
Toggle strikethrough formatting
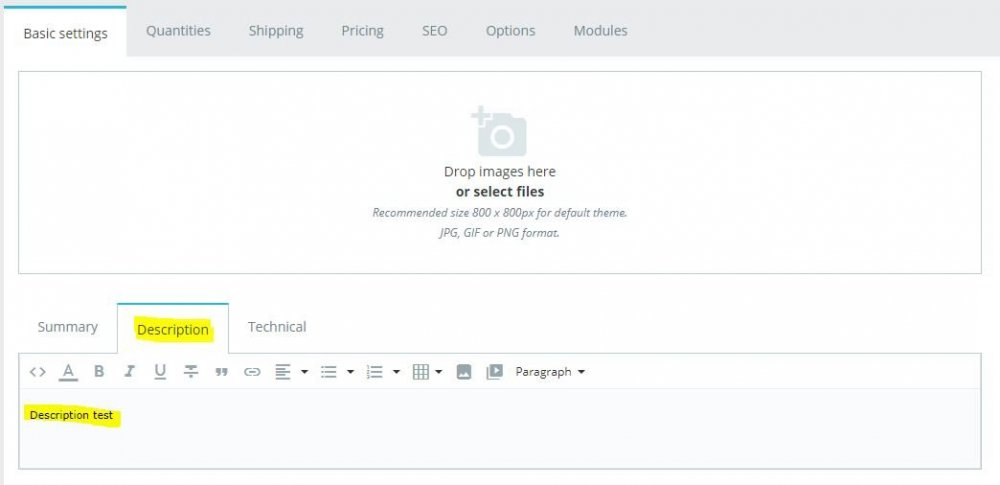pyautogui.click(x=191, y=371)
